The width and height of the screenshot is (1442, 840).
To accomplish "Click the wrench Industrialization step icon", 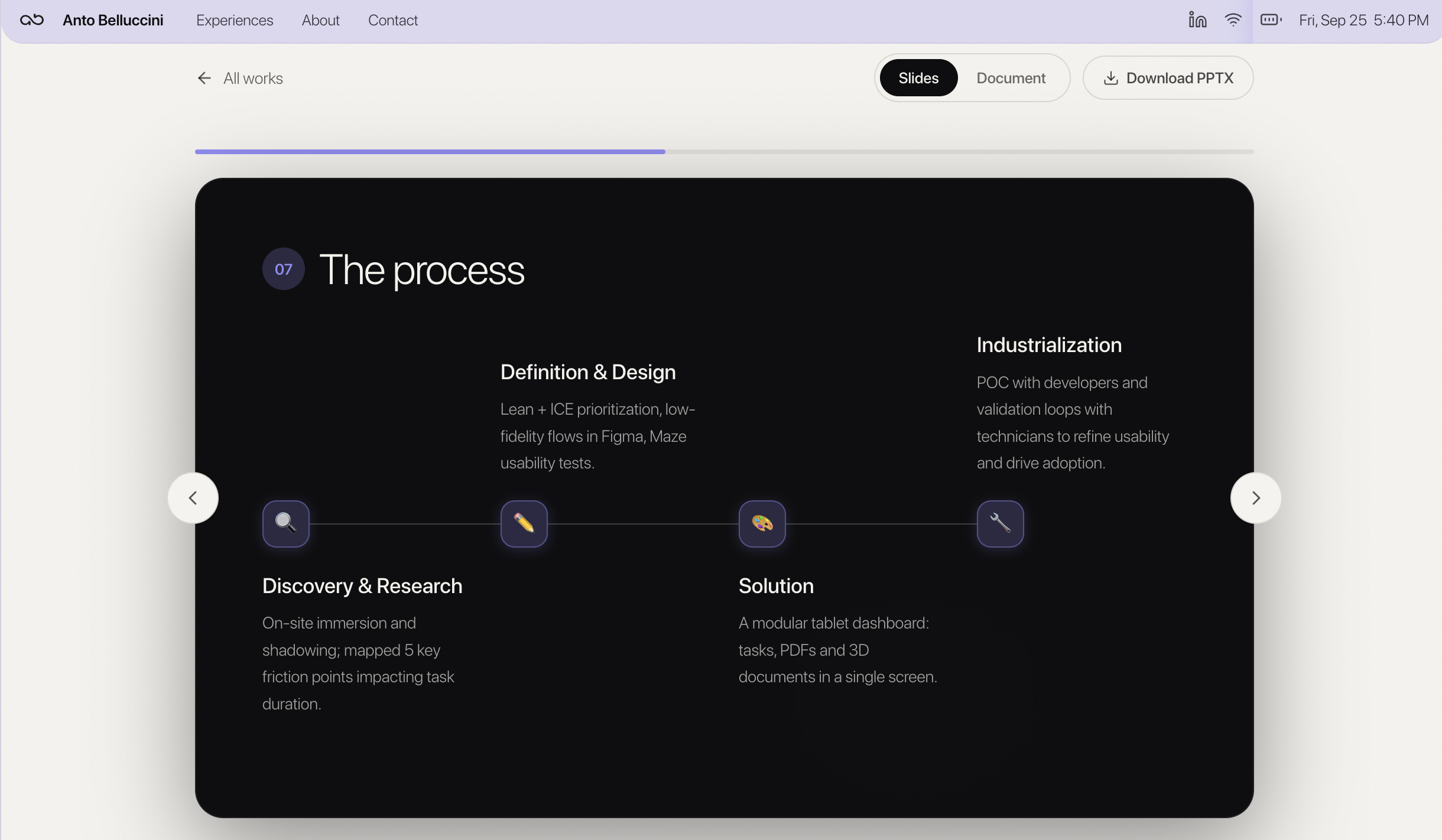I will [x=1001, y=523].
